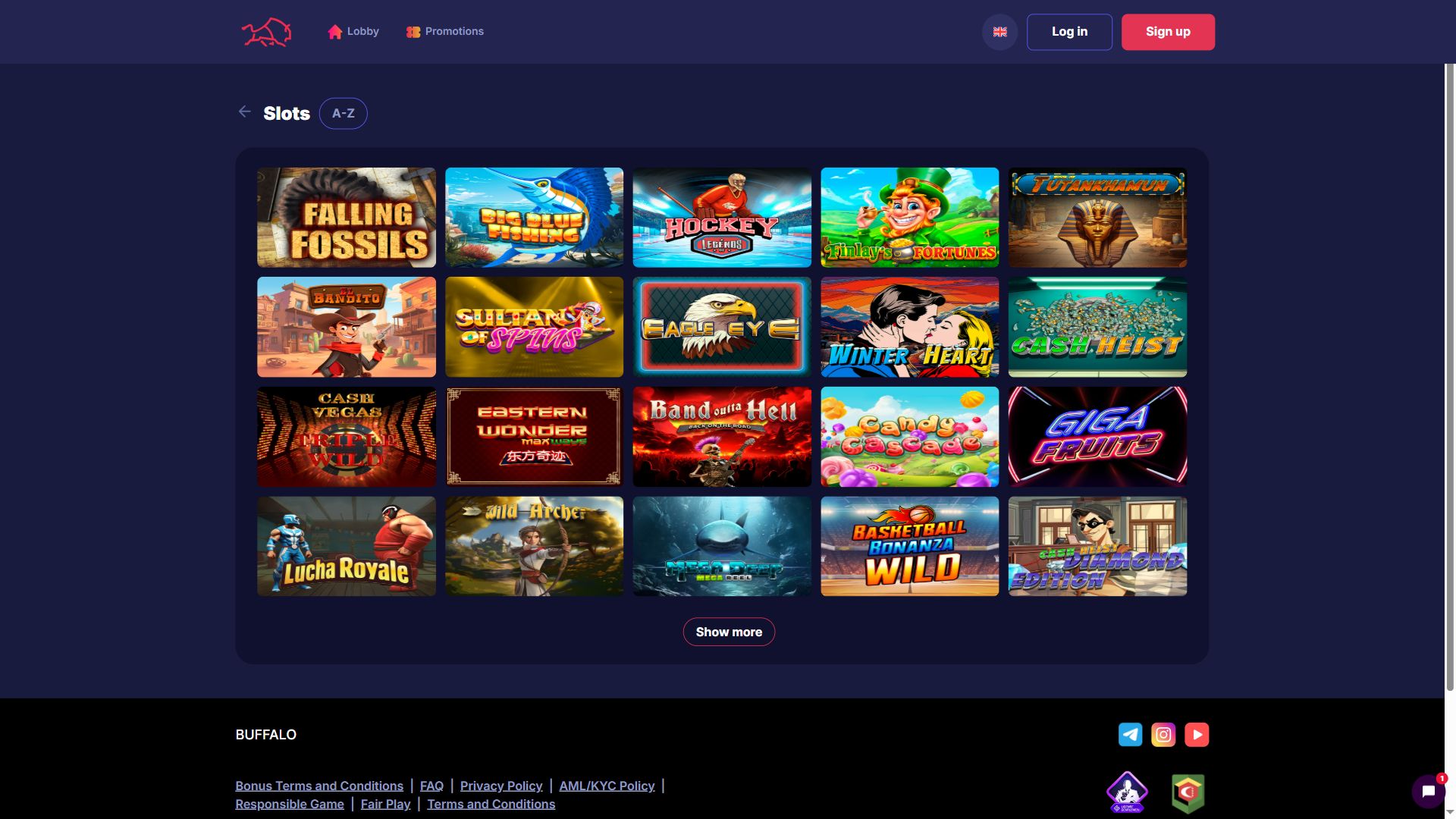This screenshot has height=819, width=1456.
Task: Select the Tutankhamun slot thumbnail
Action: tap(1097, 218)
